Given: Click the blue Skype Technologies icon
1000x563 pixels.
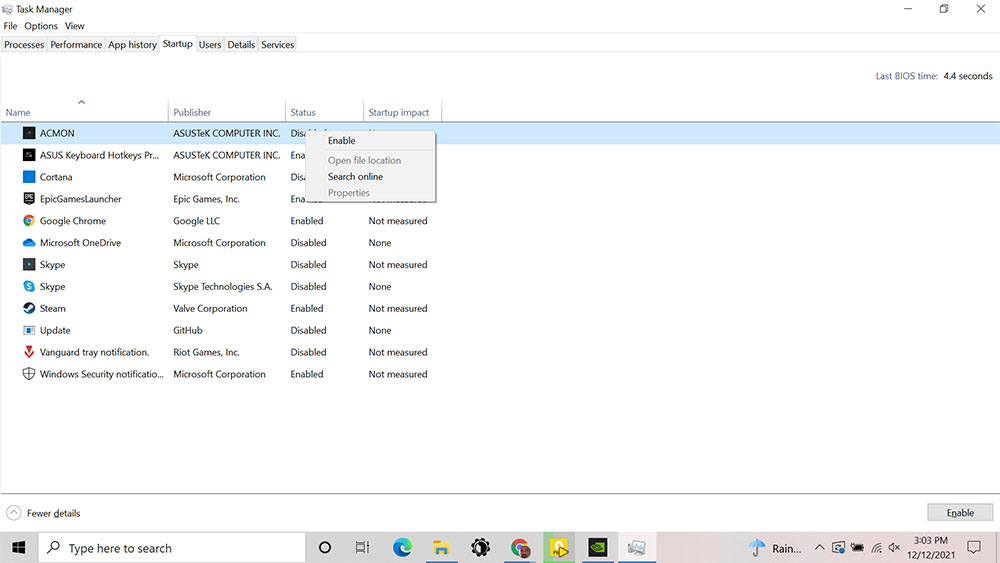Looking at the screenshot, I should tap(29, 286).
